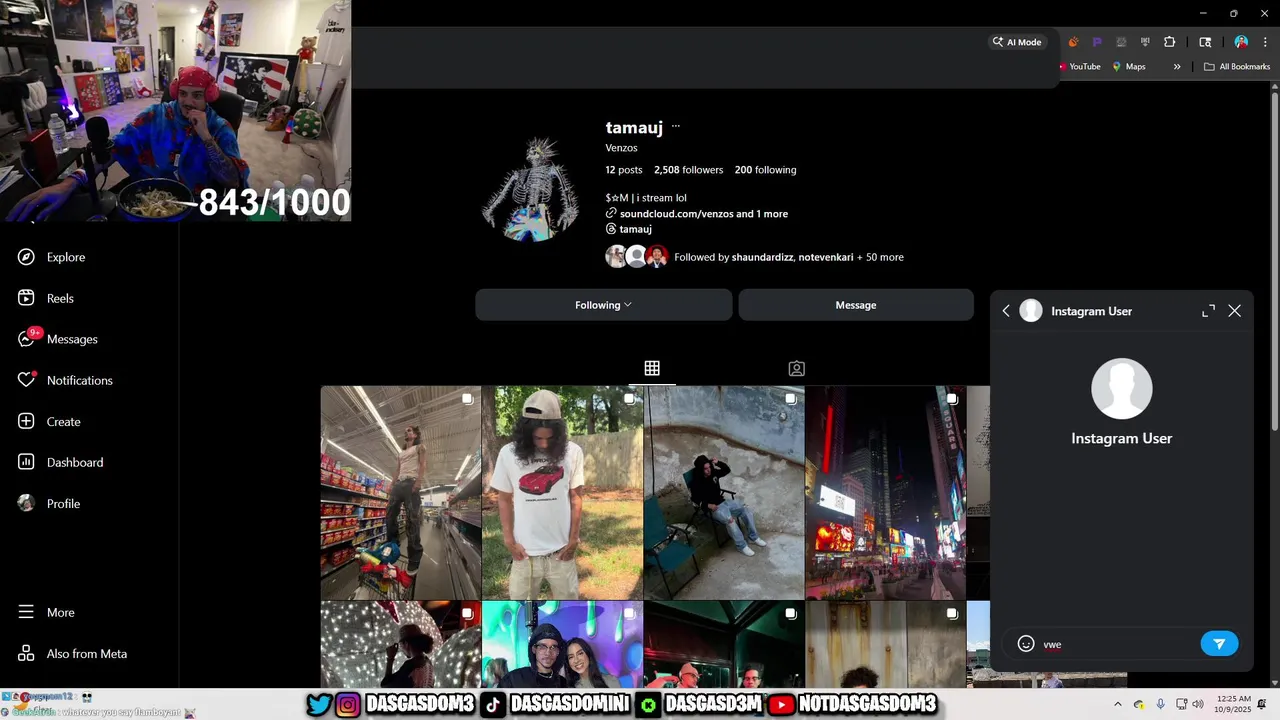Open mutual followers shaundardizz, notevenkari list
Viewport: 1280px width, 720px height.
click(x=754, y=257)
